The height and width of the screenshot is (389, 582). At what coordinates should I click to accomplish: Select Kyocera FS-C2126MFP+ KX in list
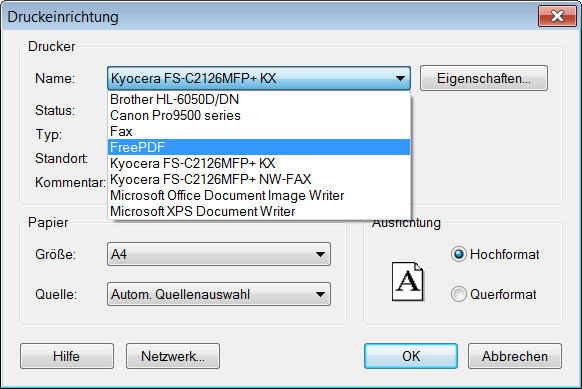pos(259,163)
